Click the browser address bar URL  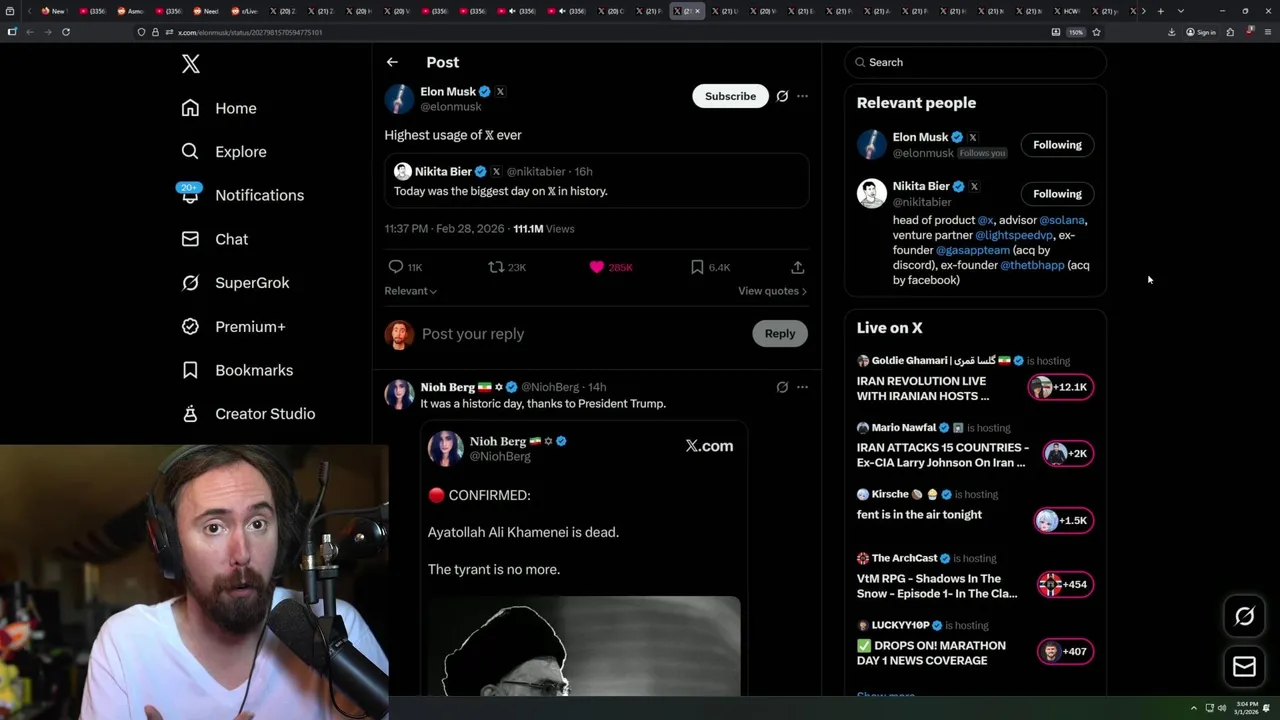[250, 32]
